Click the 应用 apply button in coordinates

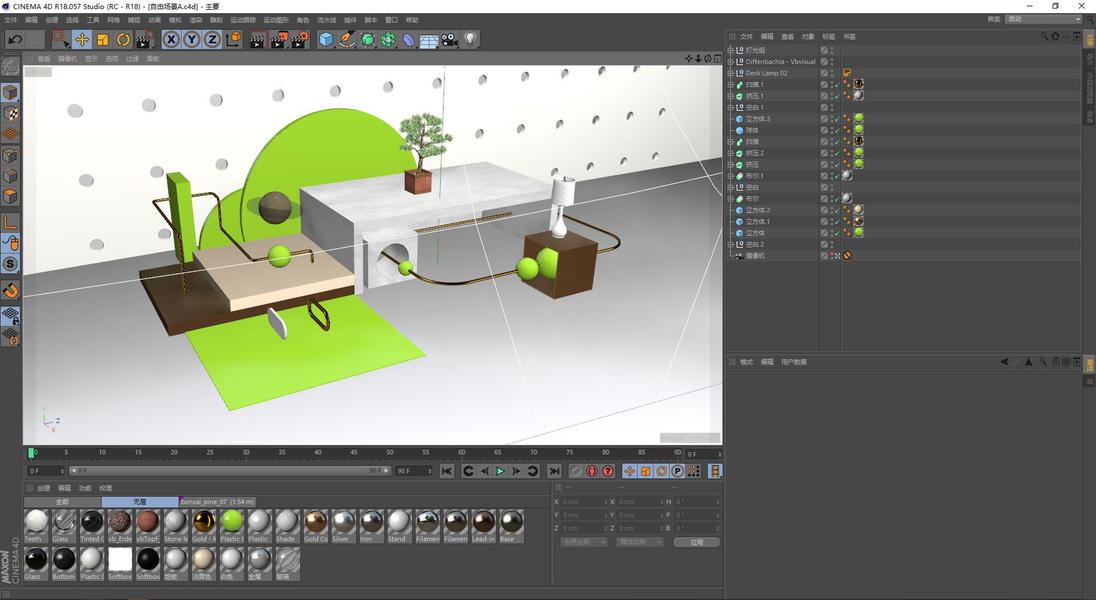click(x=696, y=542)
